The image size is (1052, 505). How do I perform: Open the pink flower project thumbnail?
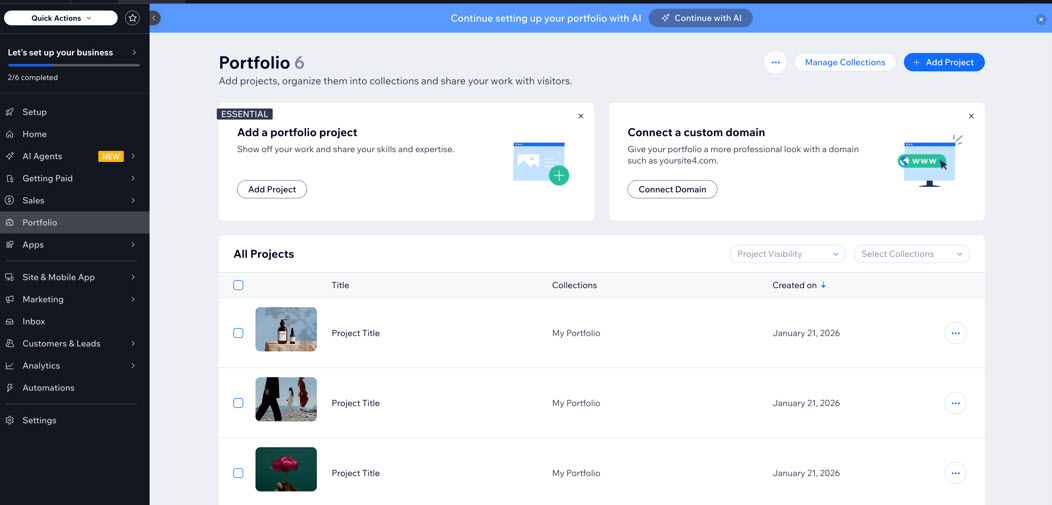click(x=286, y=469)
